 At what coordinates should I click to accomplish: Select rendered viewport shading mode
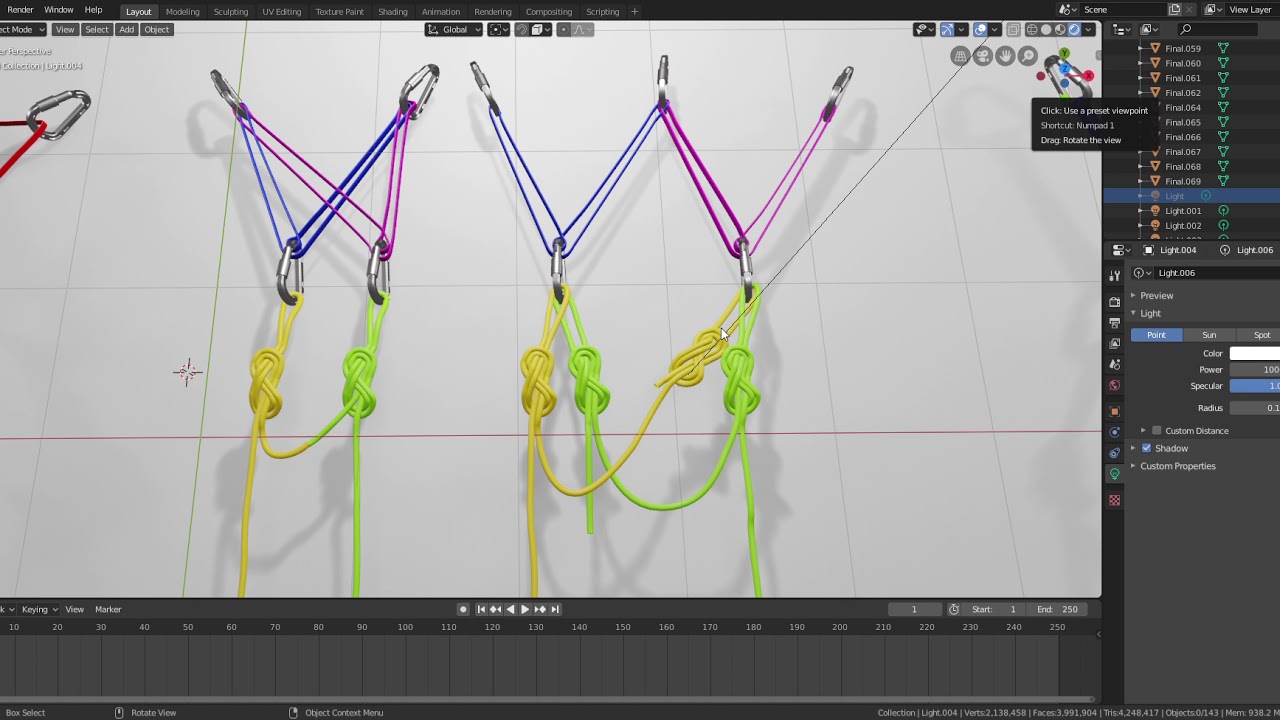coord(1075,29)
